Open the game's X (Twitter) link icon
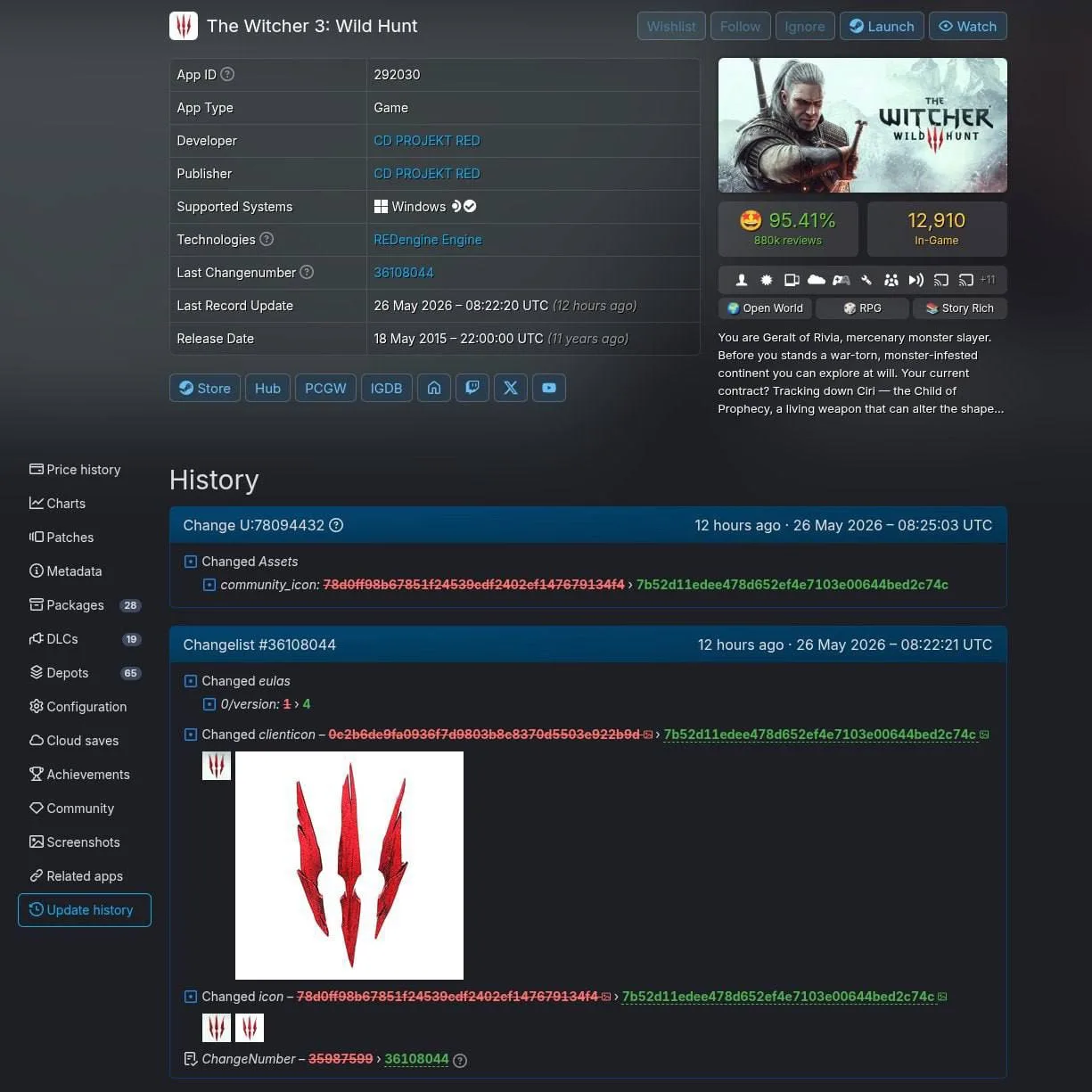This screenshot has height=1092, width=1092. (511, 388)
